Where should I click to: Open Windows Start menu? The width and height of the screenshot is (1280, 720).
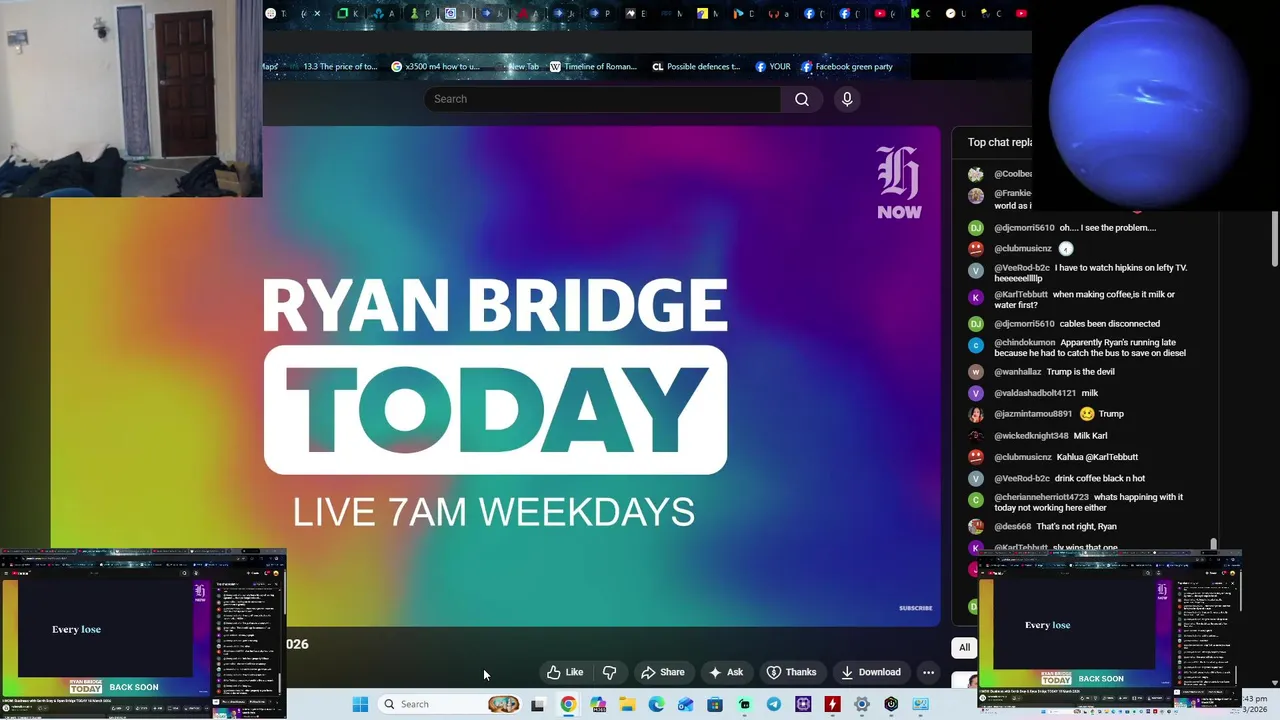point(360,704)
